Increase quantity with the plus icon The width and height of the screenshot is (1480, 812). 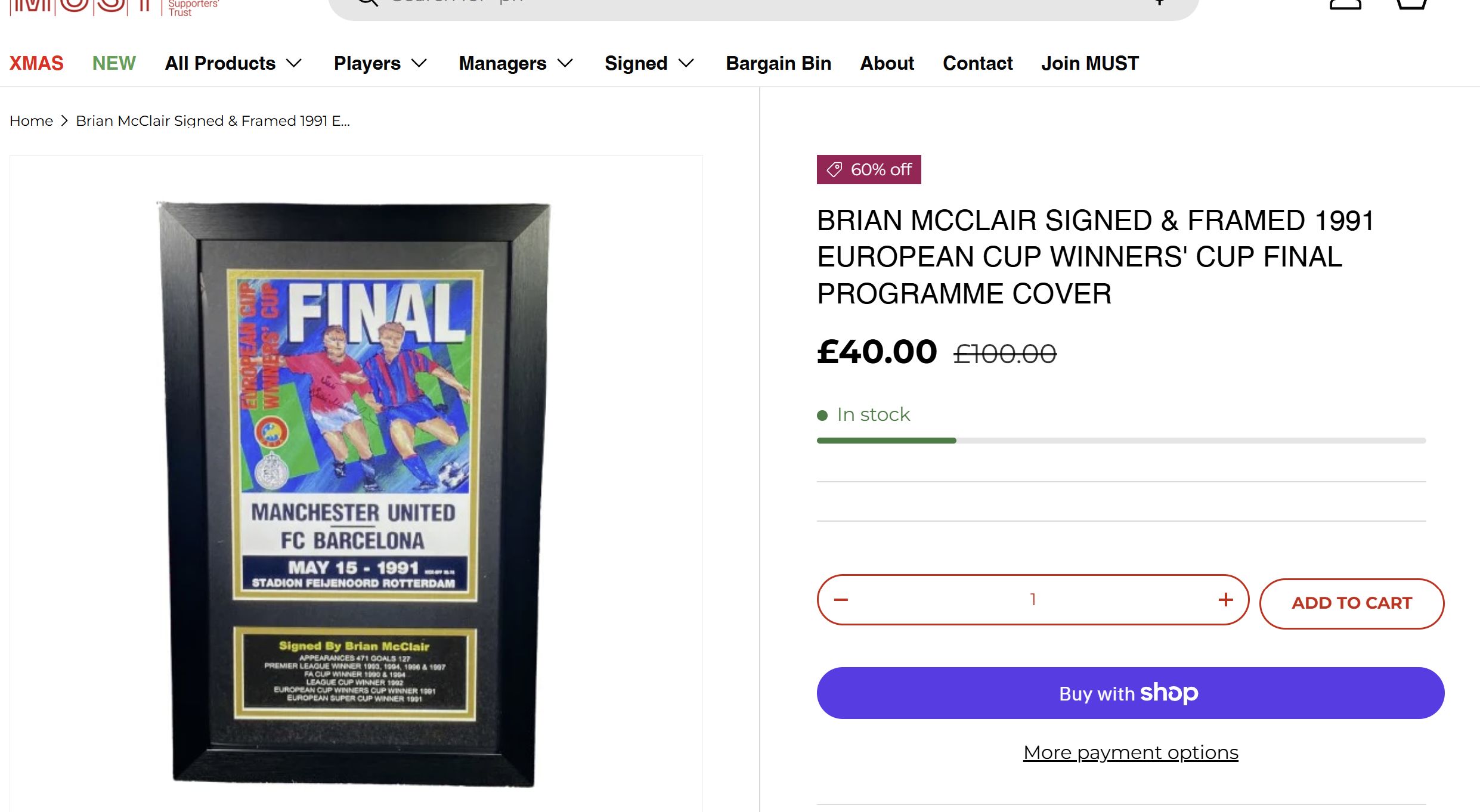pos(1226,600)
